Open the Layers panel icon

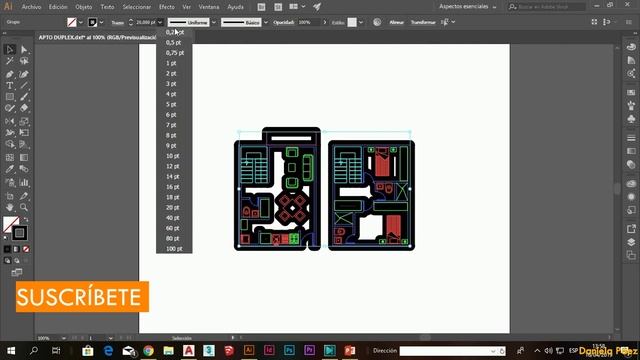tap(631, 242)
